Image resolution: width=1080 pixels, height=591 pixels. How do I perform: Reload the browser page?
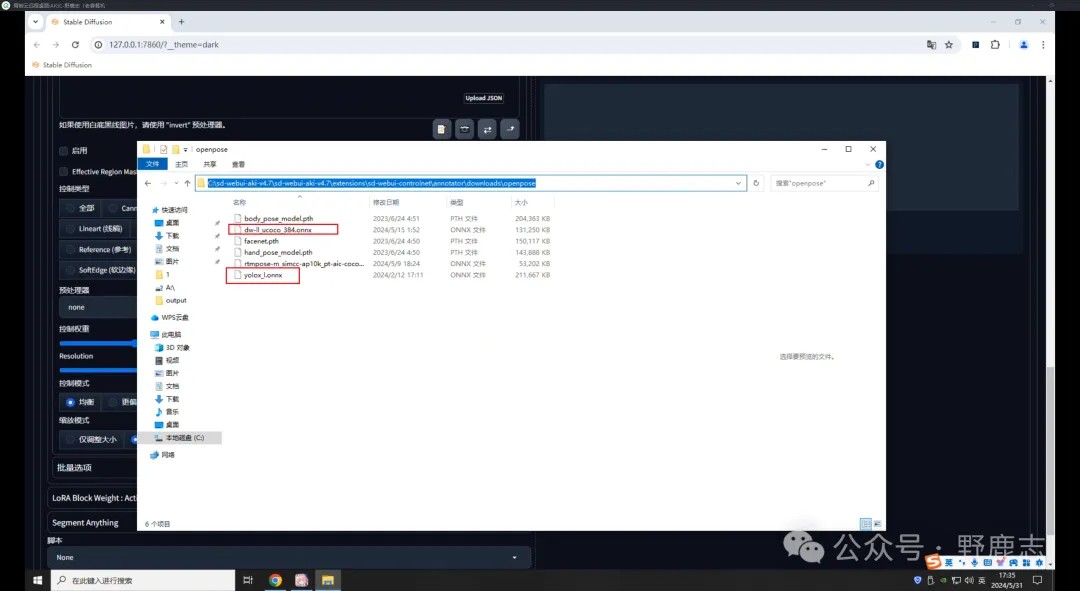pyautogui.click(x=75, y=45)
